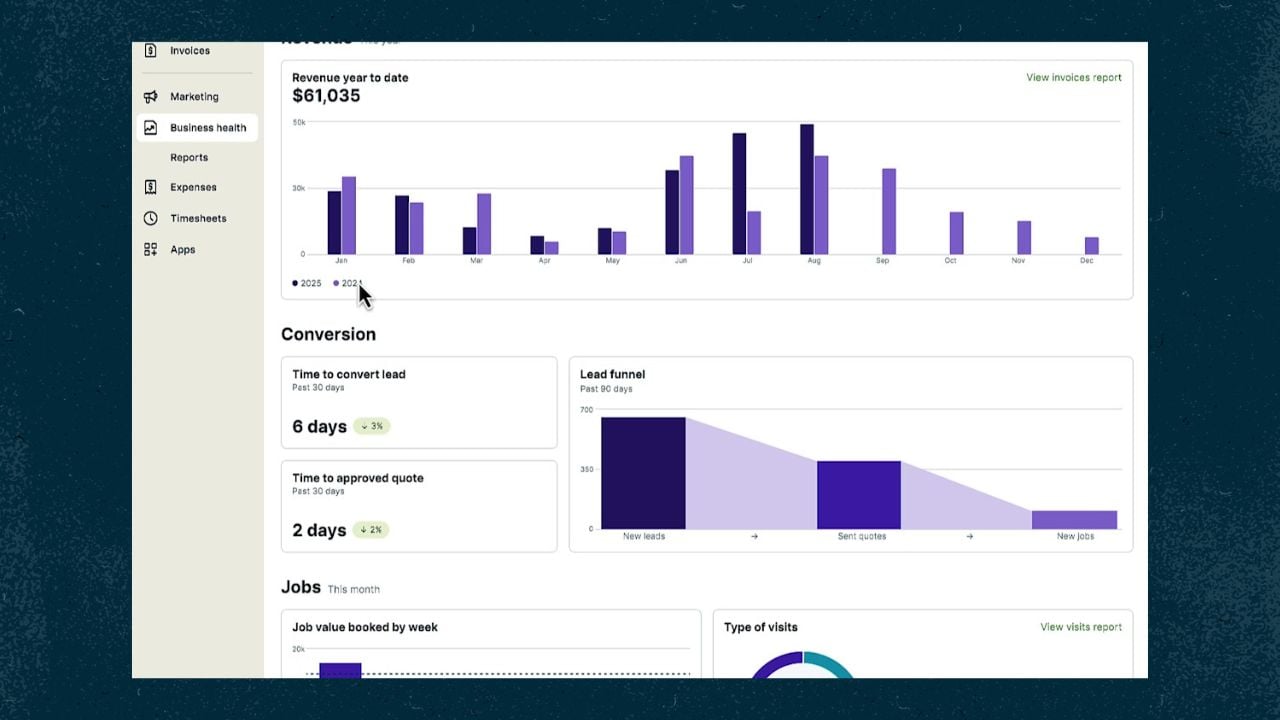Open the View visits report link
1280x720 pixels.
coord(1081,627)
